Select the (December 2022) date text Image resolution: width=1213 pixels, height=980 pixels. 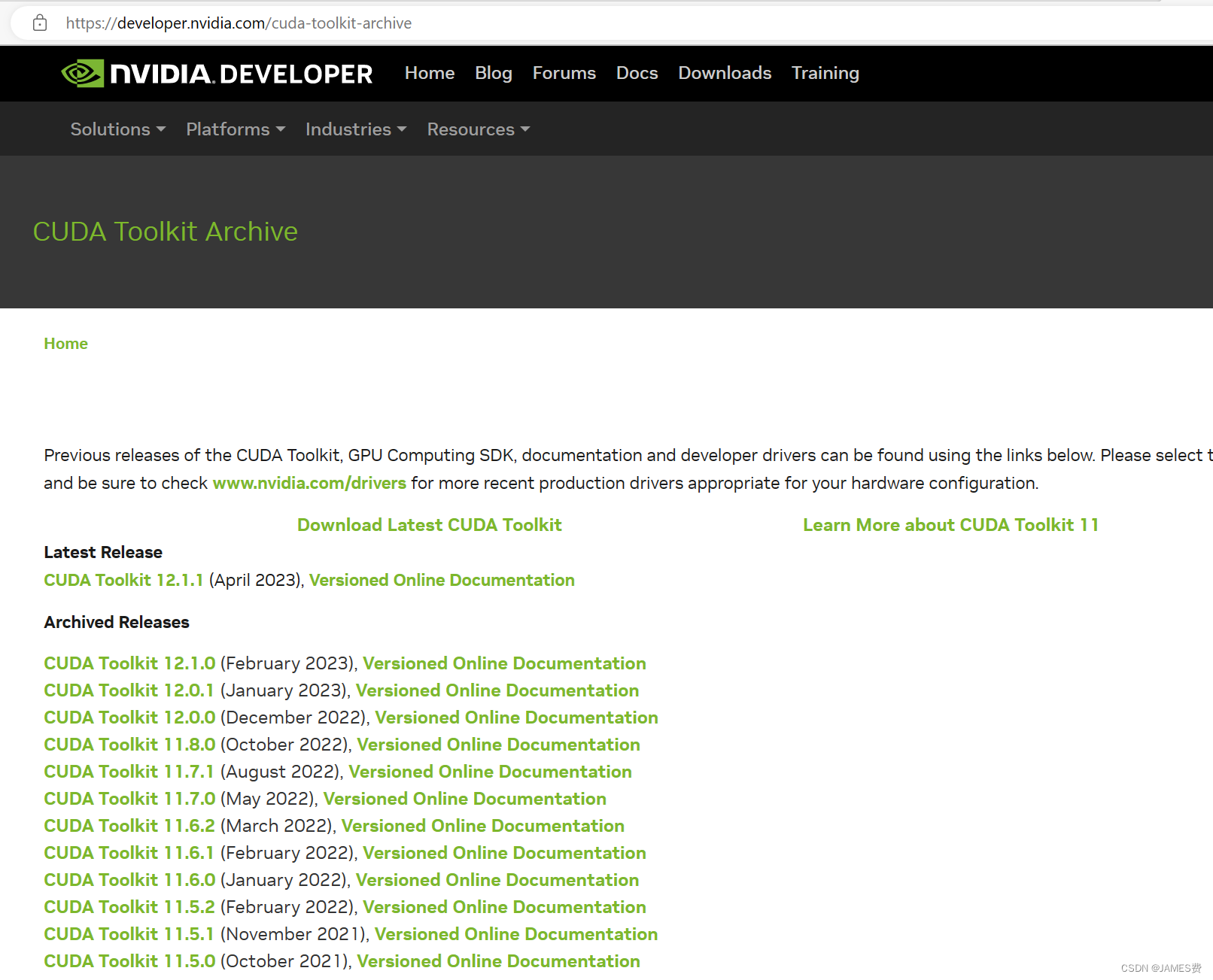click(294, 718)
